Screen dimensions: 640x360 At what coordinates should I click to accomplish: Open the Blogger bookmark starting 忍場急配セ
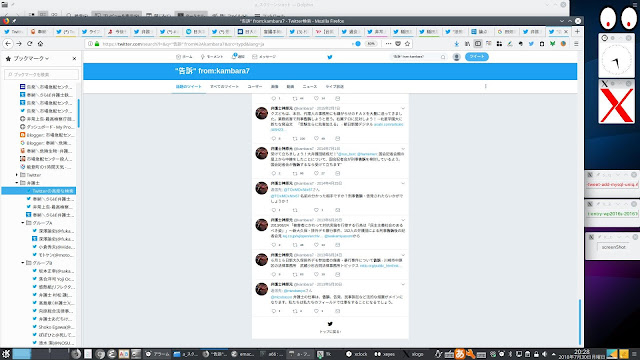(48, 135)
